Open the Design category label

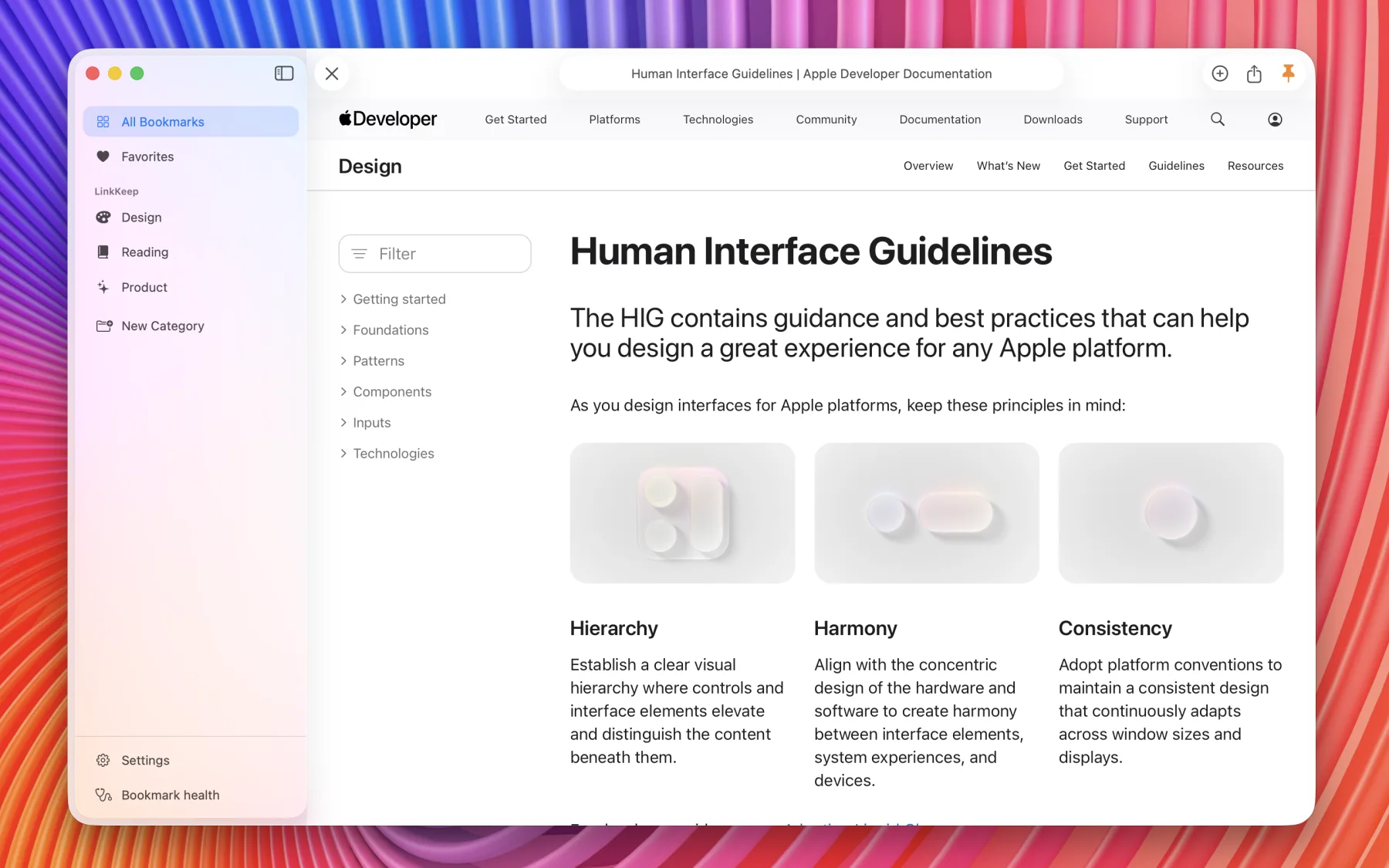141,218
